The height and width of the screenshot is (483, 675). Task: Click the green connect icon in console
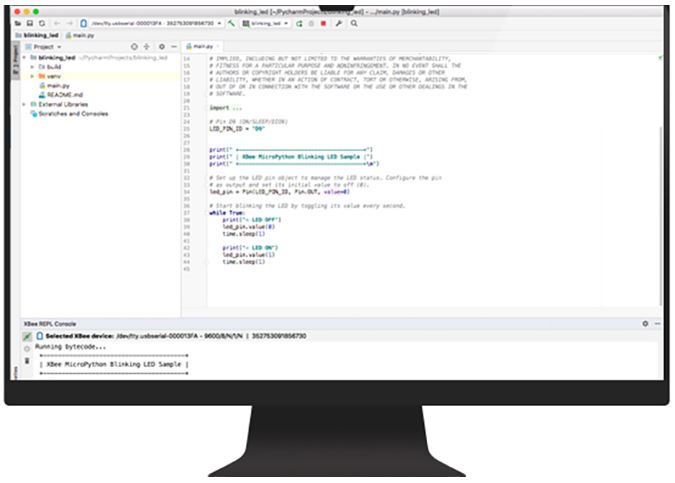[27, 336]
